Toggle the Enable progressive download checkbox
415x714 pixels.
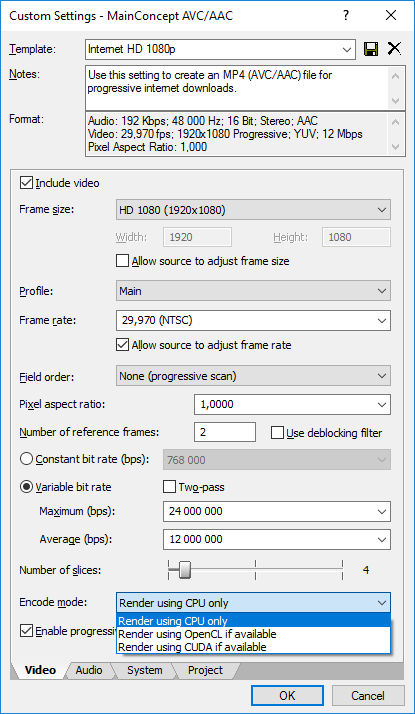[25, 631]
